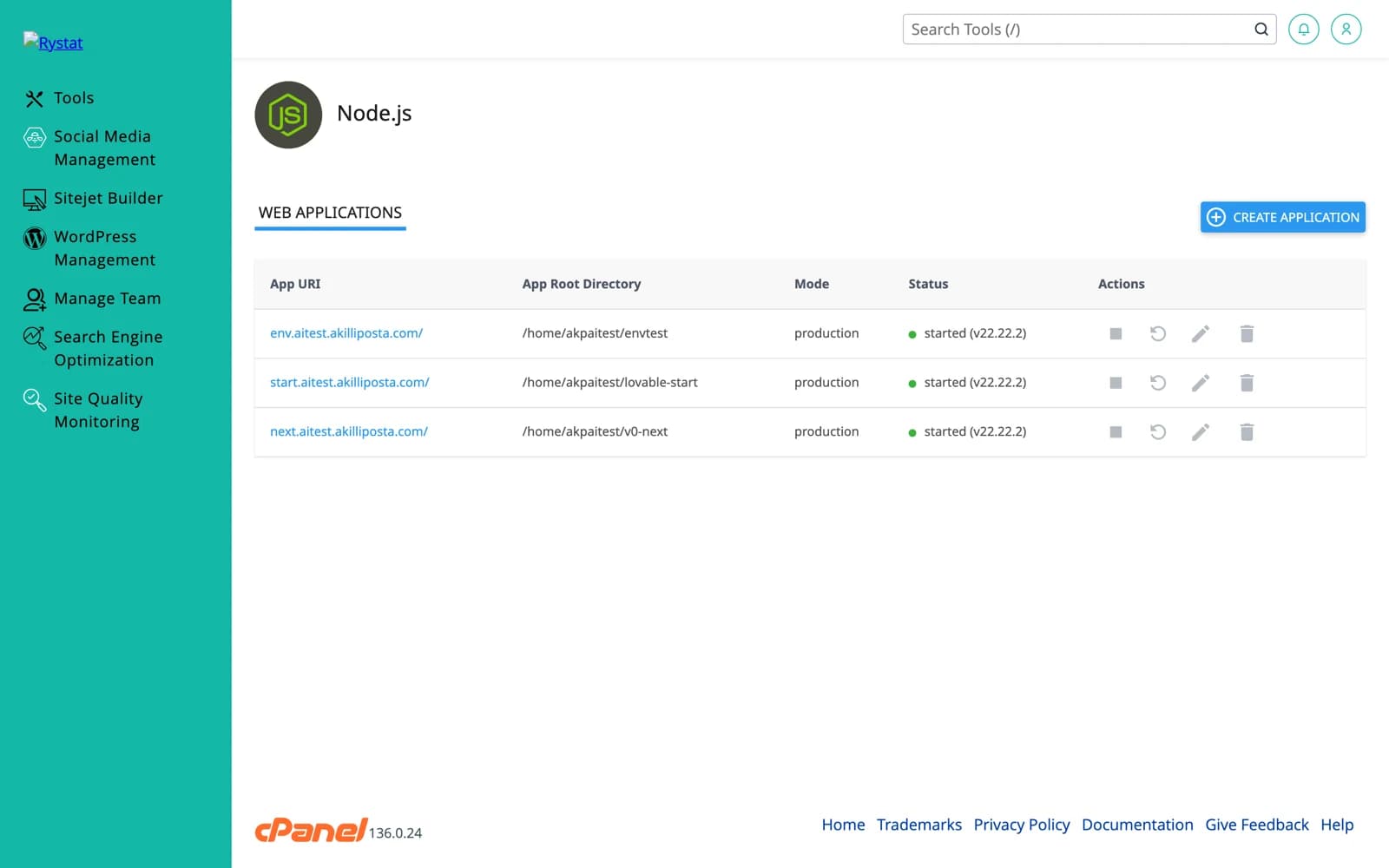Viewport: 1389px width, 868px height.
Task: Open Tools in the sidebar
Action: 59,98
